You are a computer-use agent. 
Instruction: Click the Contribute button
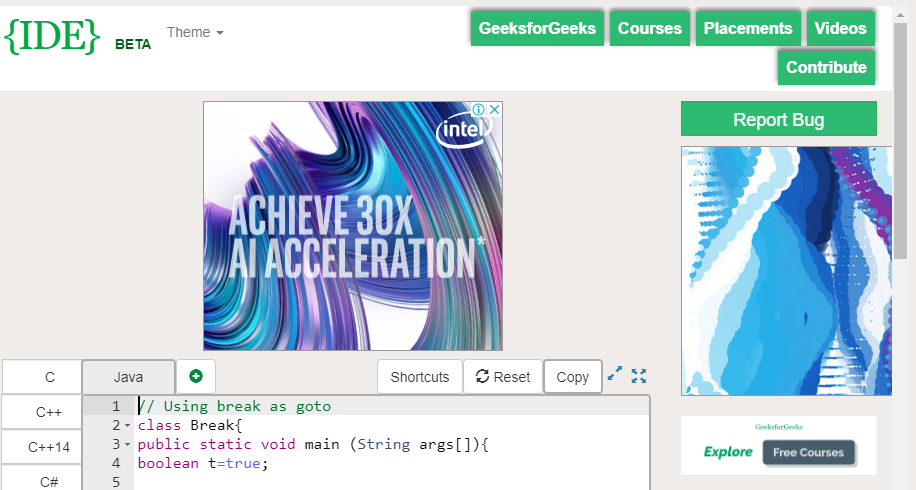[826, 67]
